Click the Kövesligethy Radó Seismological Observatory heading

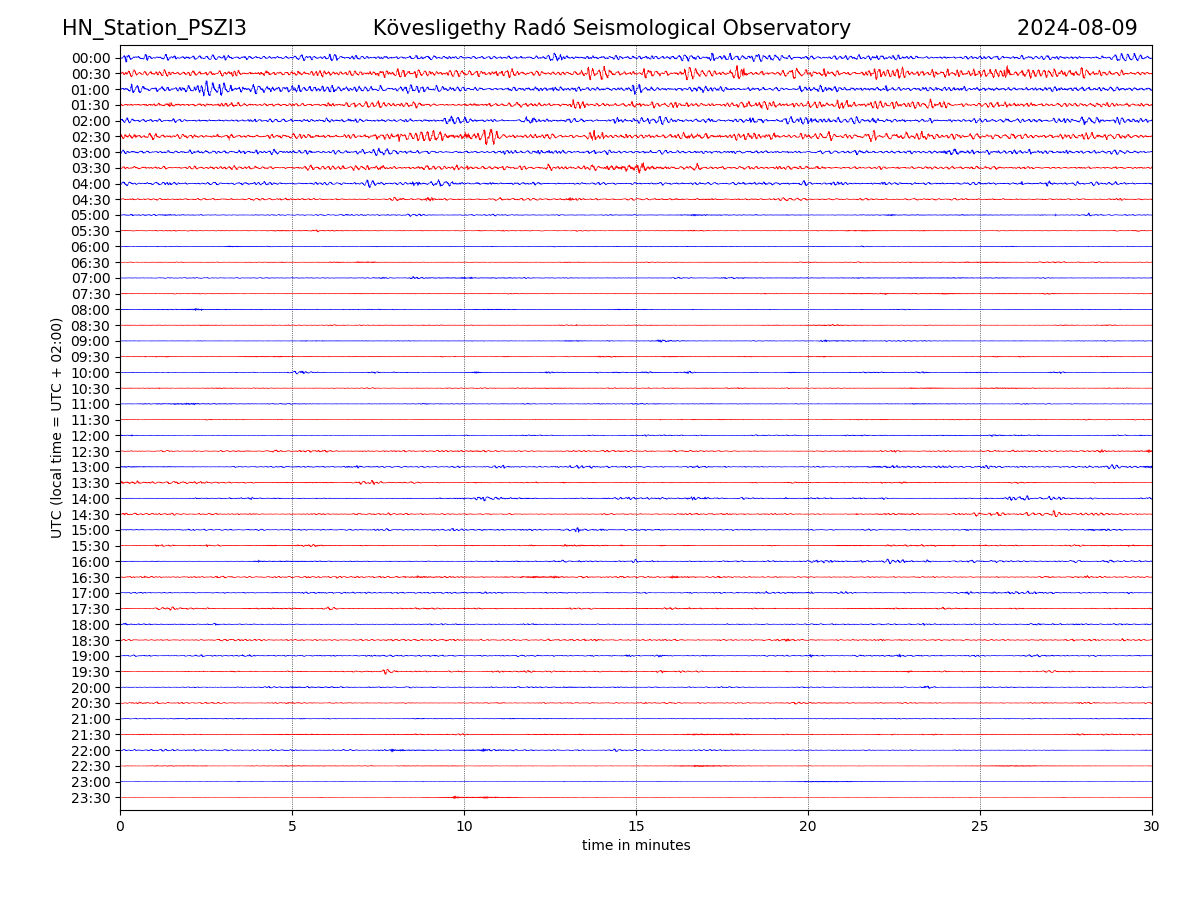pos(611,29)
